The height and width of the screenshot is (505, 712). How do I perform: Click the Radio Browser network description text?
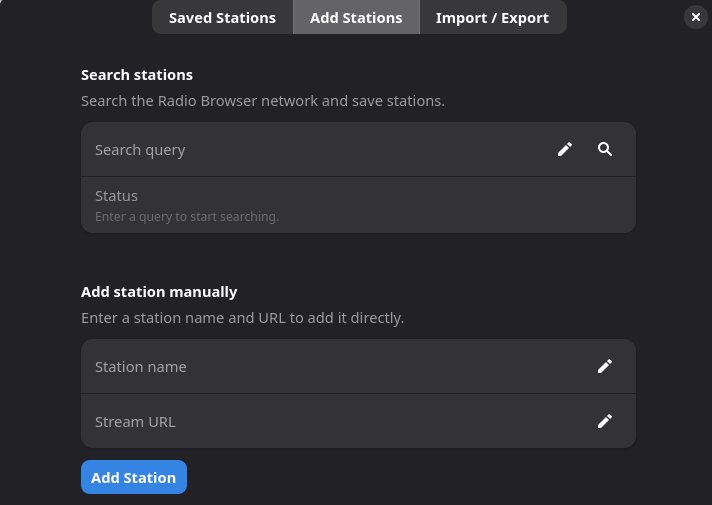[x=262, y=101]
